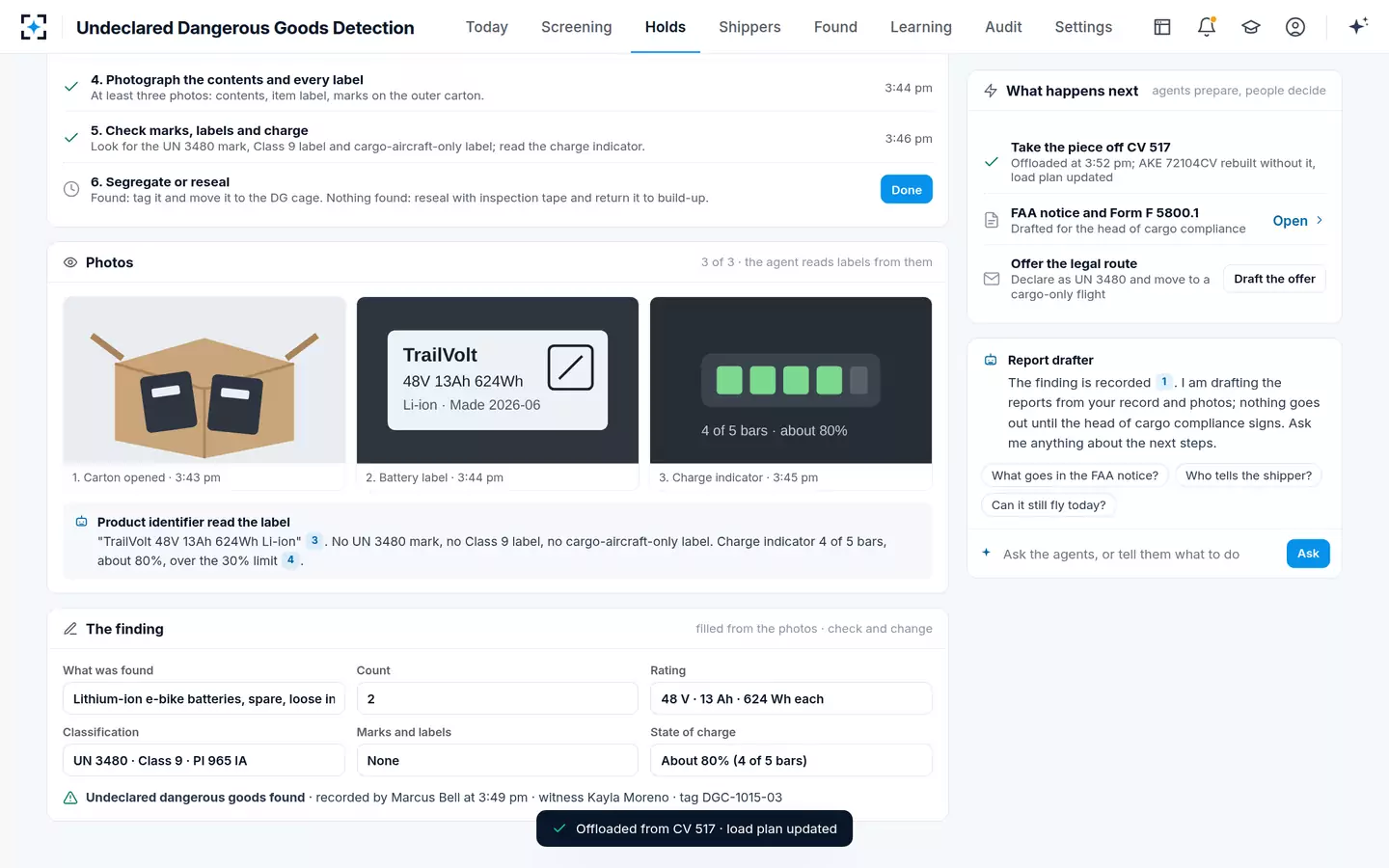The height and width of the screenshot is (868, 1389).
Task: Open the FAA notice and Form F 5800.1
Action: (x=1297, y=221)
